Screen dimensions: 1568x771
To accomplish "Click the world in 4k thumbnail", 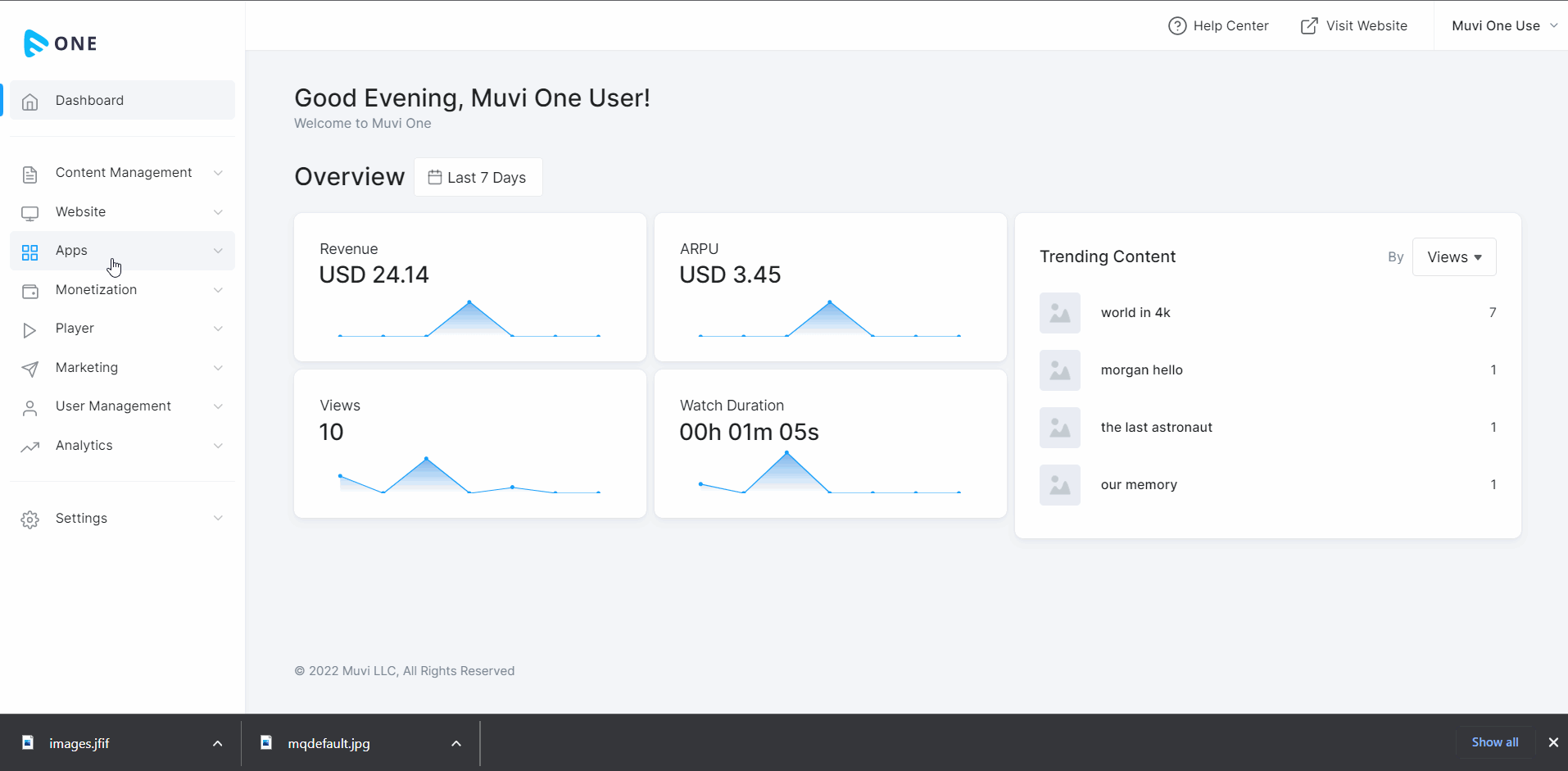I will (x=1060, y=313).
